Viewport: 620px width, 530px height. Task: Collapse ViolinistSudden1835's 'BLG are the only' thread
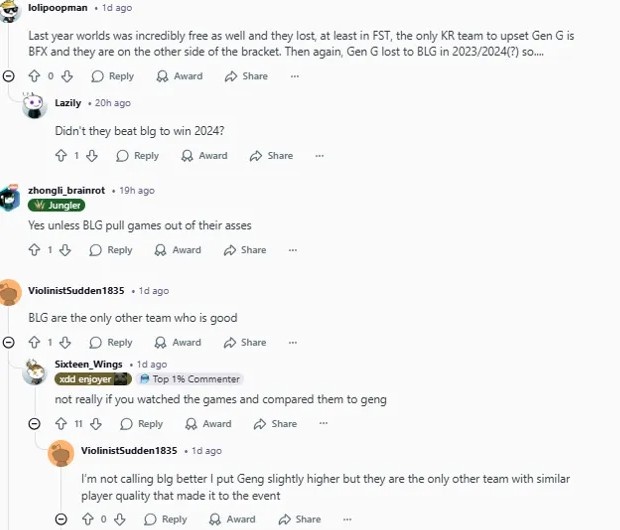coord(8,342)
